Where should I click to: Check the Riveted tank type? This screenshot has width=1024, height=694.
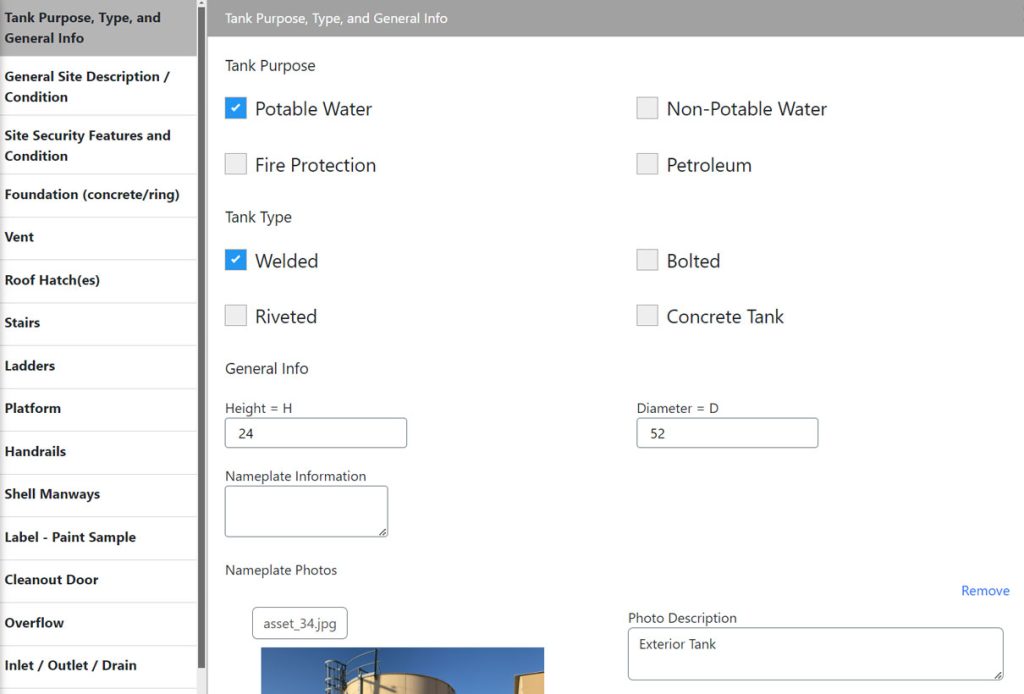236,316
